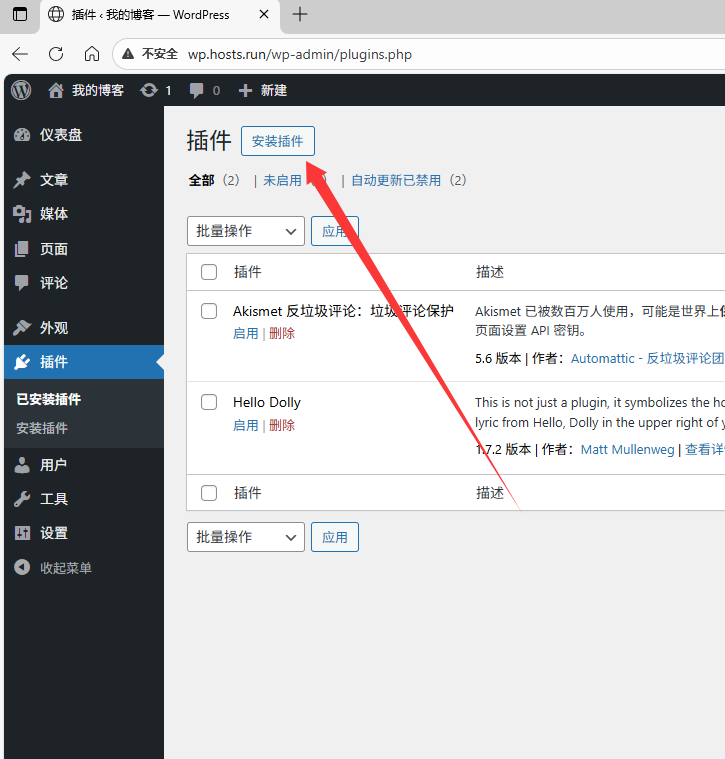
Task: Go to browser home page icon
Action: point(92,54)
